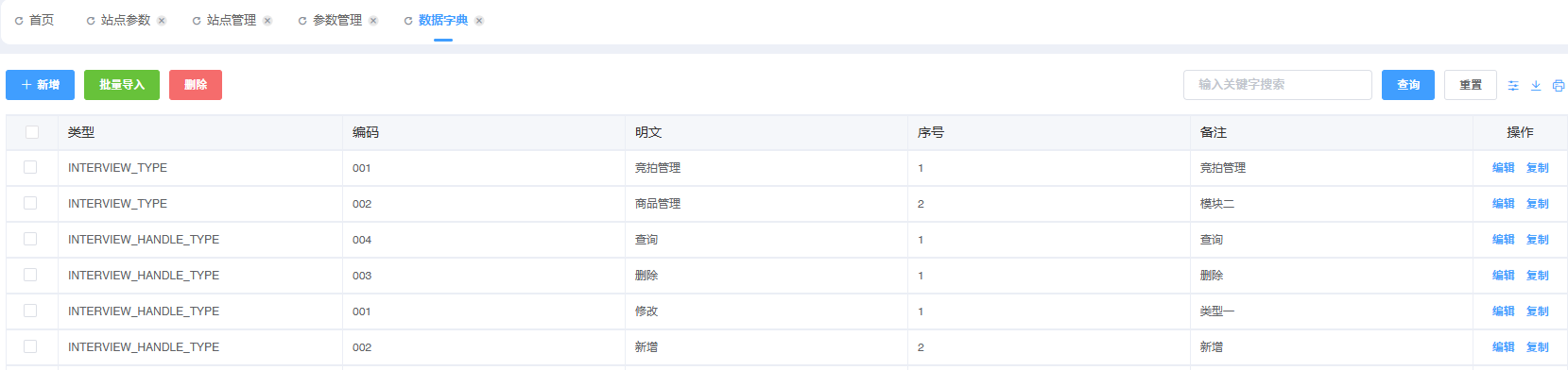Click the download export icon
The width and height of the screenshot is (1568, 370).
(x=1536, y=85)
